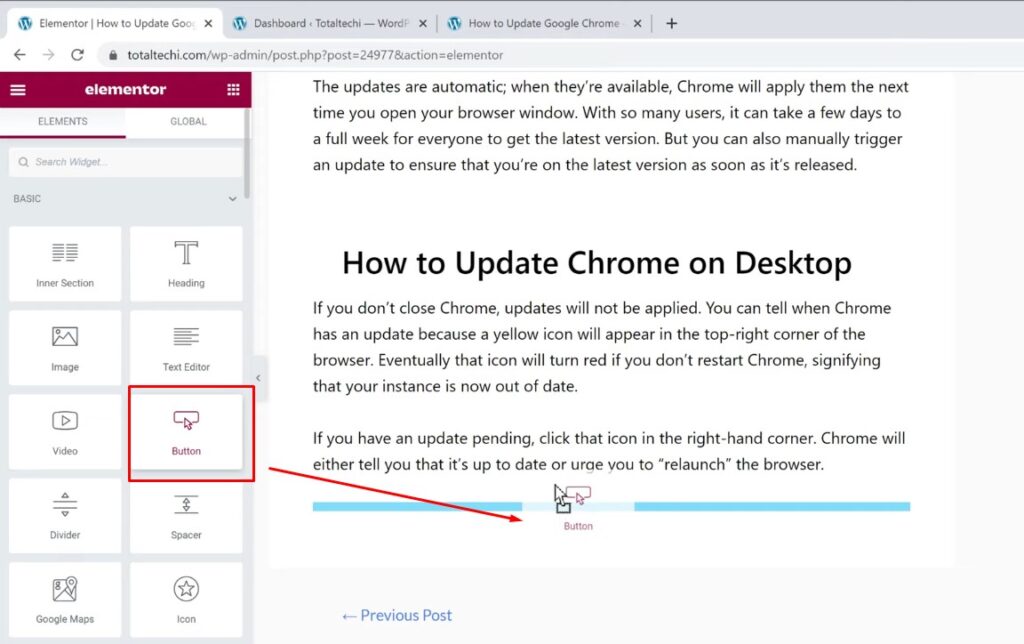Select the Image widget
Image resolution: width=1024 pixels, height=644 pixels.
pyautogui.click(x=64, y=347)
